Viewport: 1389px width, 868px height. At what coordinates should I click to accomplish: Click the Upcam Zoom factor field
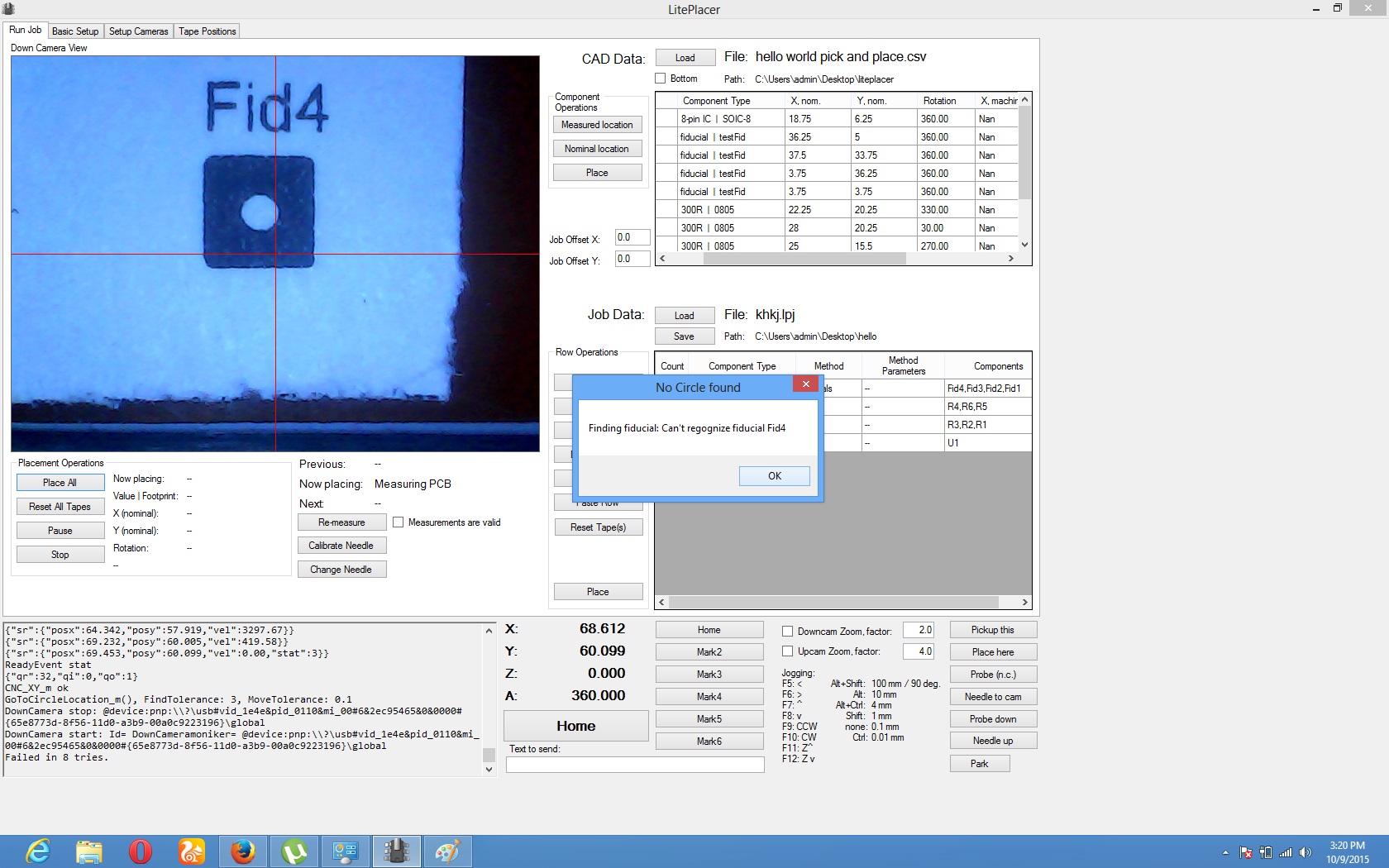click(919, 651)
